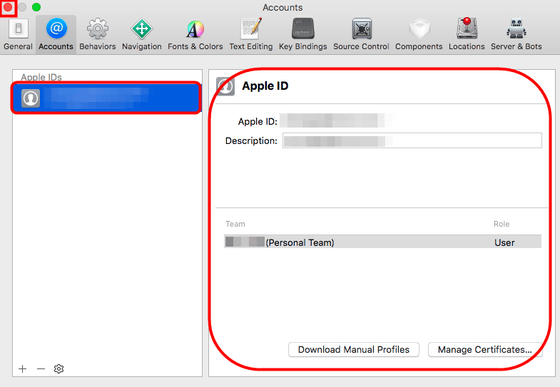Select the Personal Team row

point(383,242)
